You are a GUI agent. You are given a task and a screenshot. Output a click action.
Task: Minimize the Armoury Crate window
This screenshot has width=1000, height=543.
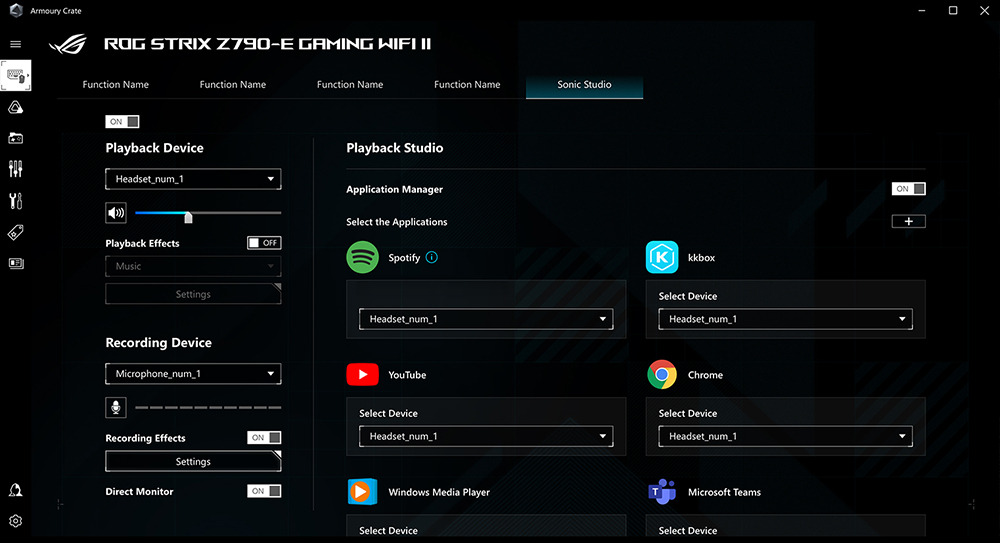click(922, 10)
